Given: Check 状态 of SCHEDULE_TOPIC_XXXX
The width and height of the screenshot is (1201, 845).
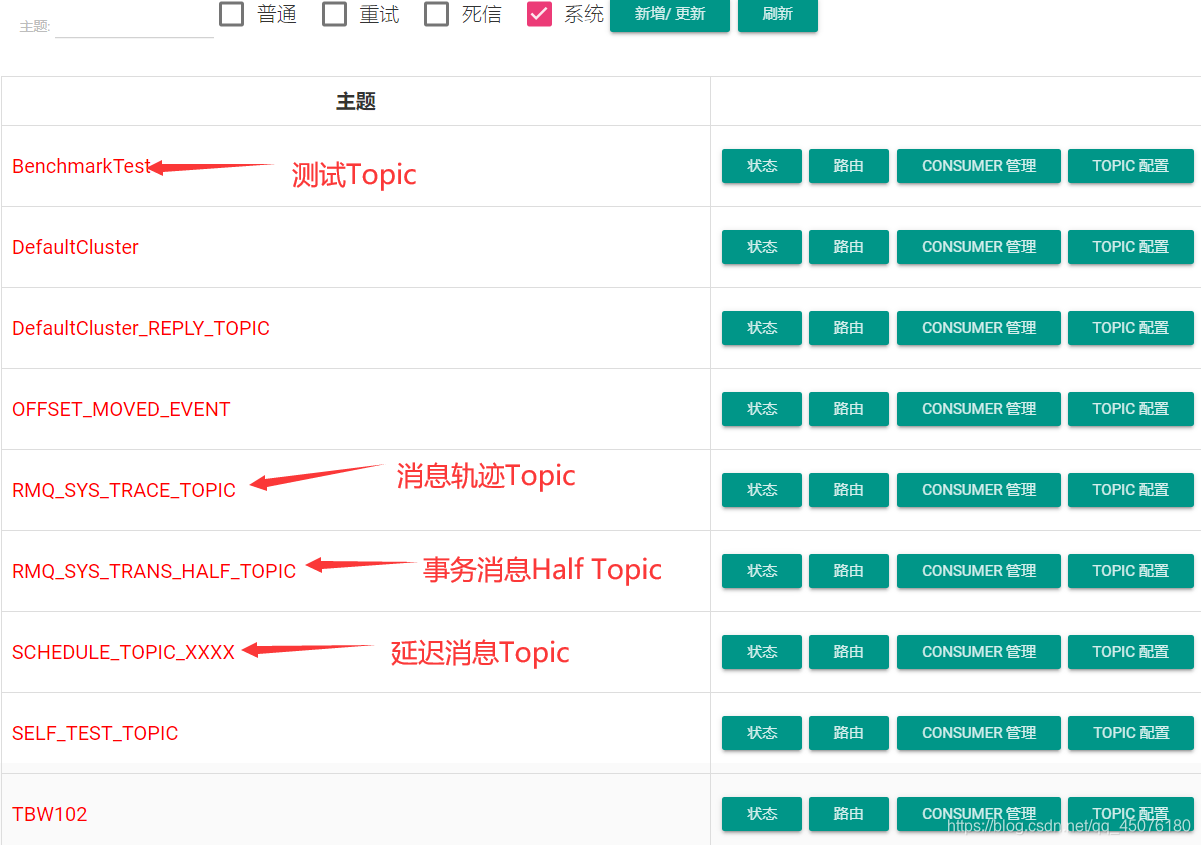Looking at the screenshot, I should click(762, 652).
